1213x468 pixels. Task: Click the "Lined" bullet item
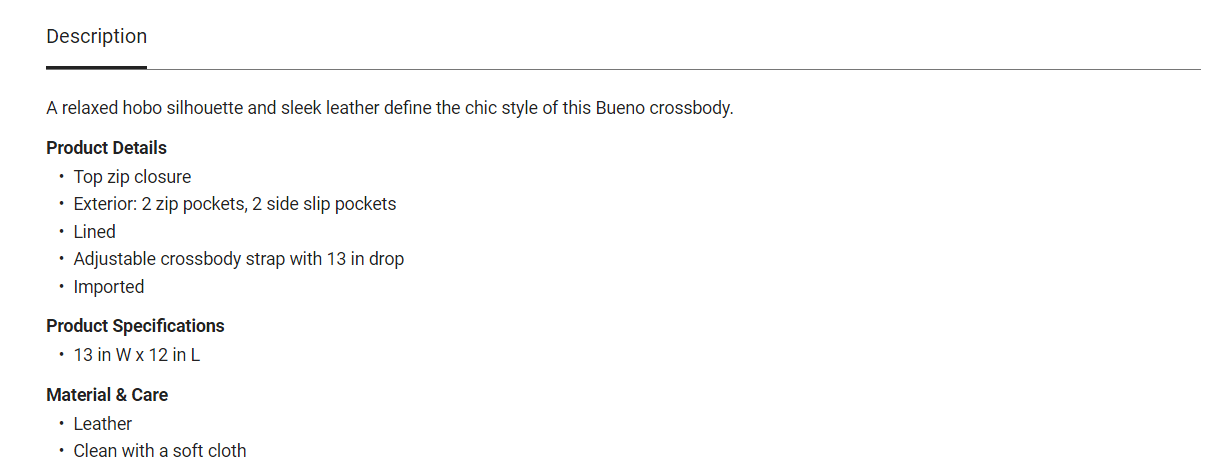pyautogui.click(x=94, y=232)
